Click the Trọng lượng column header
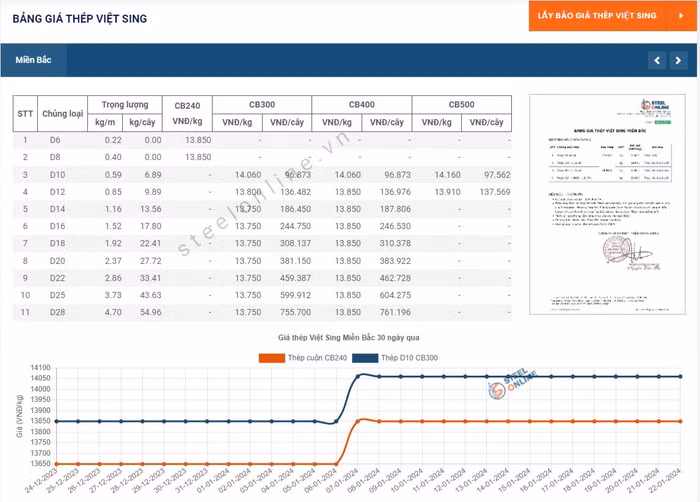Image resolution: width=700 pixels, height=502 pixels. (124, 105)
